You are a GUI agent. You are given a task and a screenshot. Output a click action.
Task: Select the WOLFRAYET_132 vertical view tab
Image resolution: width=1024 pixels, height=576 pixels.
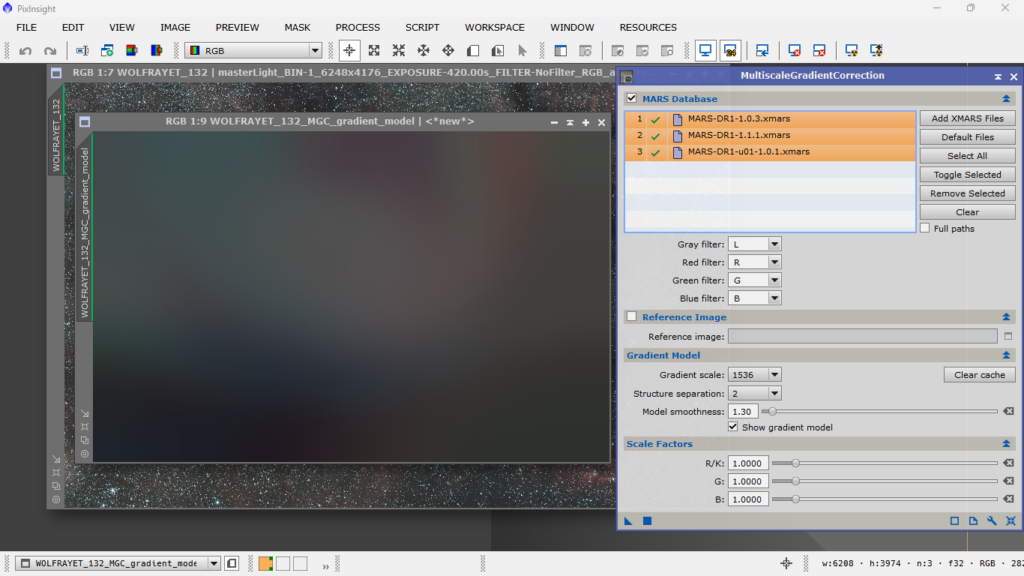[56, 135]
